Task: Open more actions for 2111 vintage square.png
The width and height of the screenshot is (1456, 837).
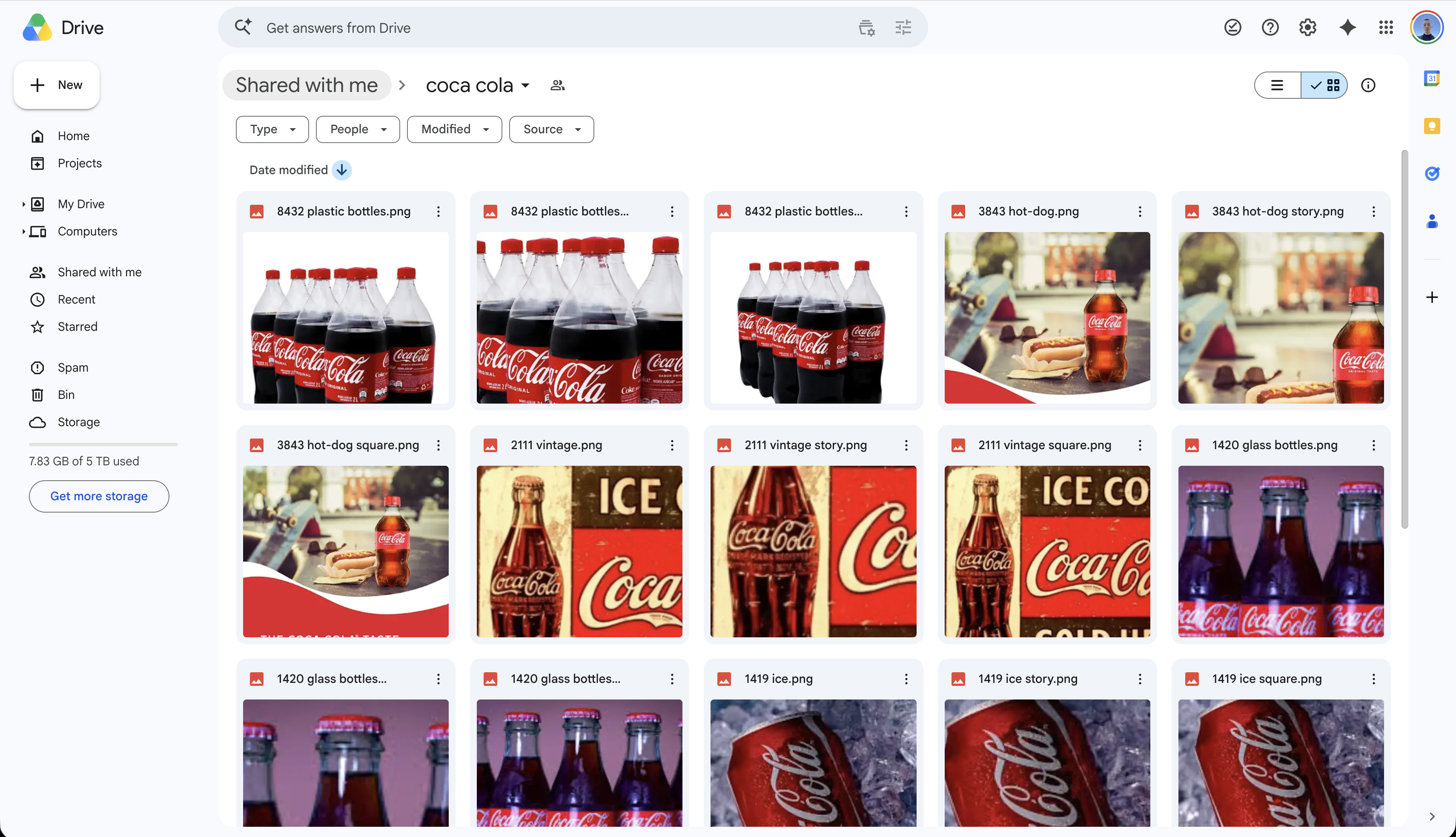Action: tap(1139, 445)
